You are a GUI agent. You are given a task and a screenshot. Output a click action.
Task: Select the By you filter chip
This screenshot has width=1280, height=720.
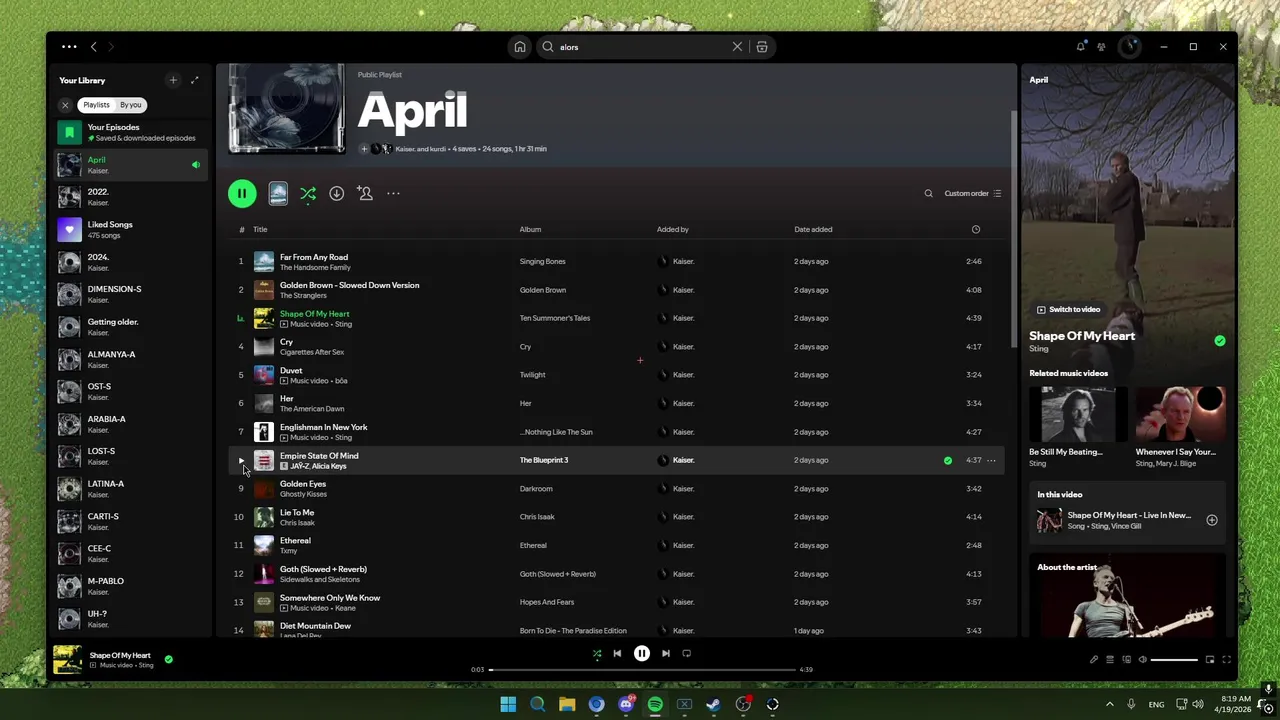coord(131,105)
